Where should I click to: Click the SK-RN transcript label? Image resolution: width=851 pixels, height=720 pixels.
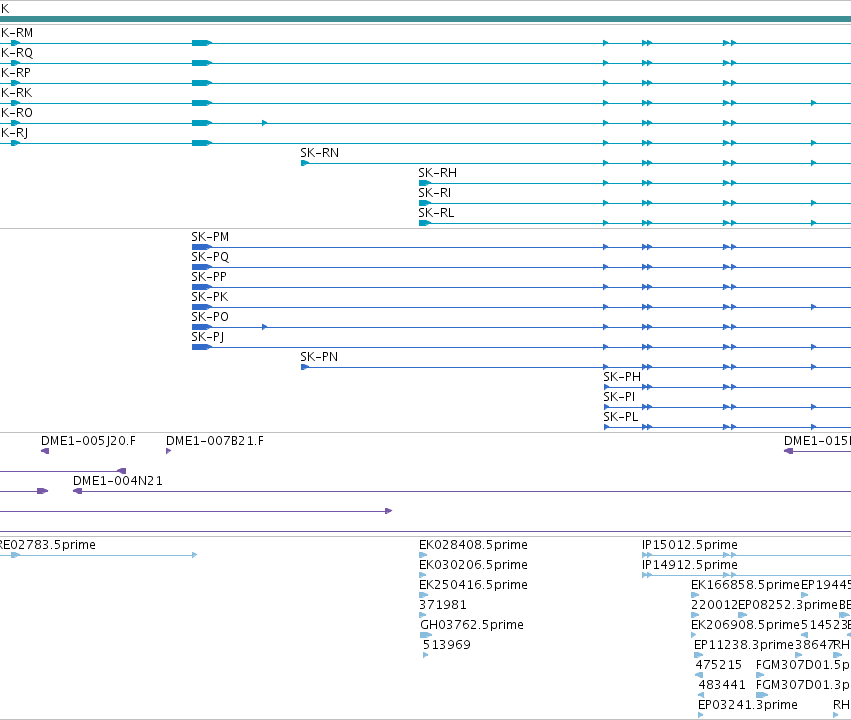(x=320, y=153)
